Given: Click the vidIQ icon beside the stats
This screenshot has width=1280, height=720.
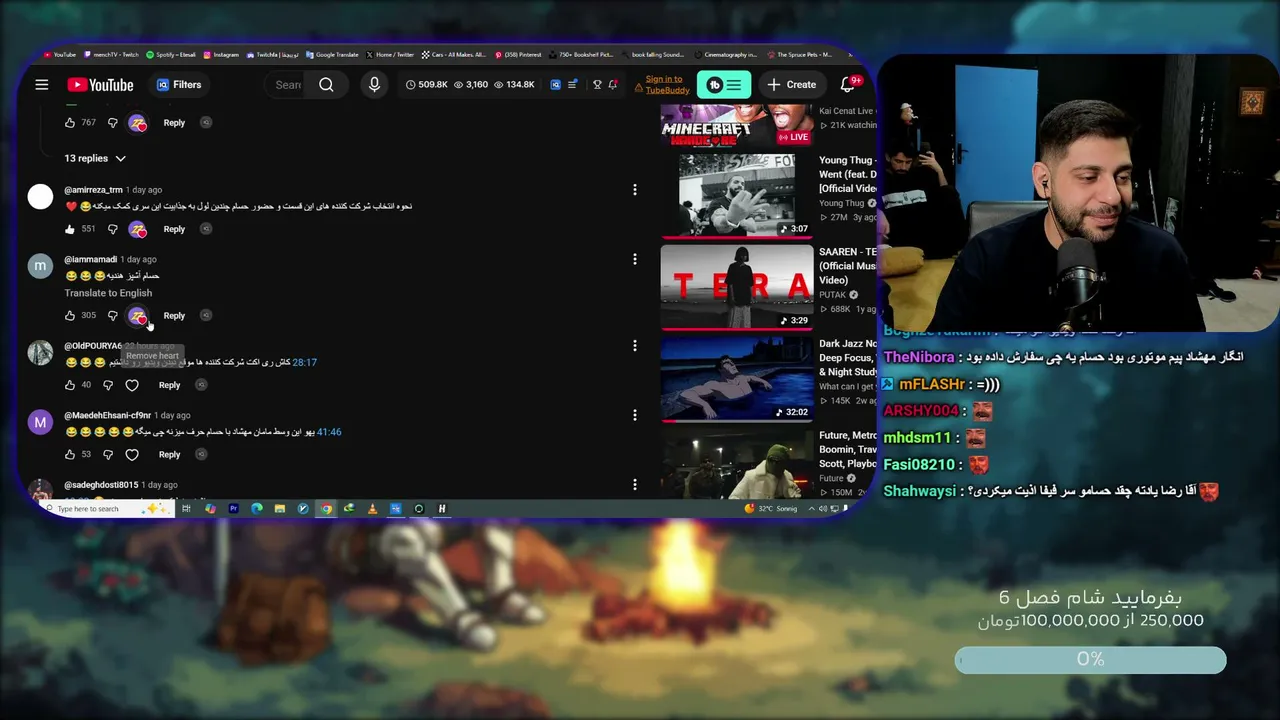Looking at the screenshot, I should point(556,85).
